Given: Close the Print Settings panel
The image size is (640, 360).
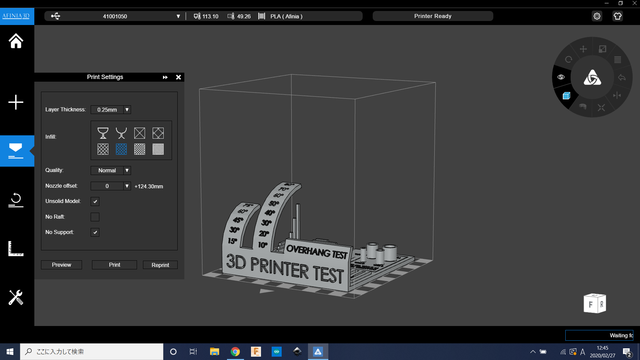Looking at the screenshot, I should pyautogui.click(x=178, y=77).
